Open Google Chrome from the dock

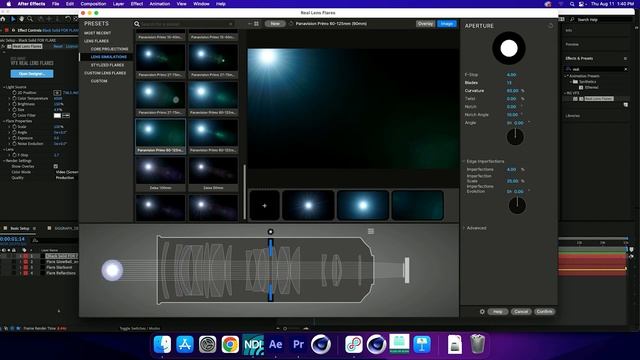(230, 344)
